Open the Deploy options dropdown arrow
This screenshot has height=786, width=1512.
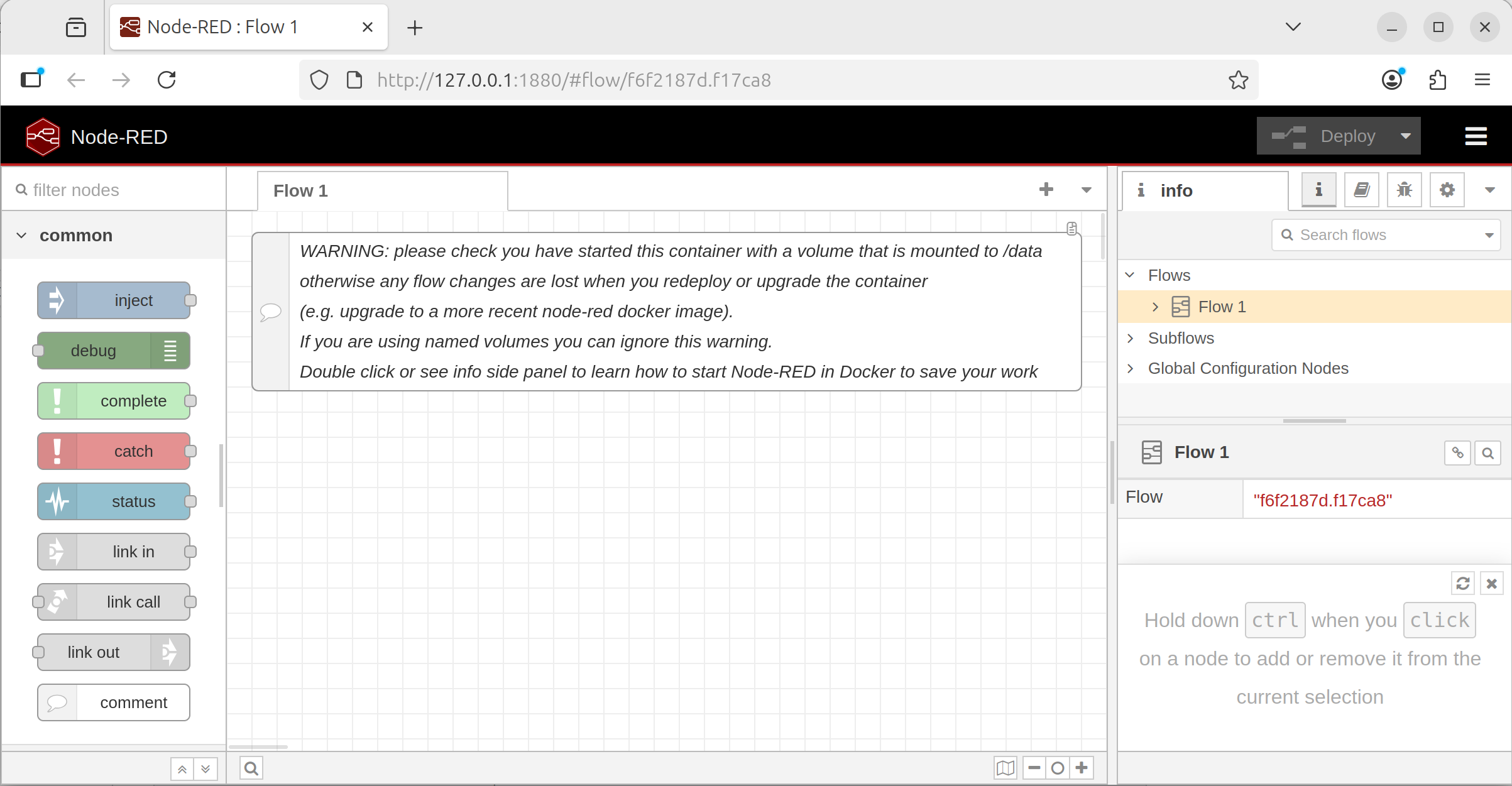pos(1406,136)
